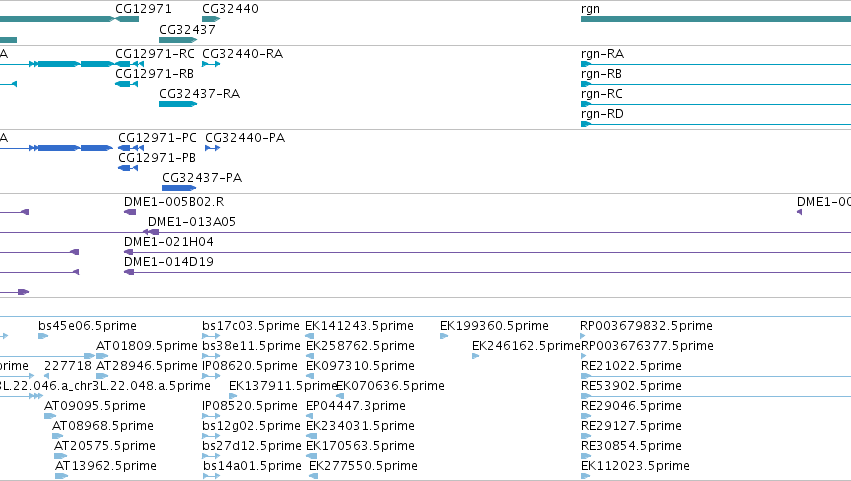Click EST bs45e06.5prime
This screenshot has width=851, height=481.
(x=87, y=326)
